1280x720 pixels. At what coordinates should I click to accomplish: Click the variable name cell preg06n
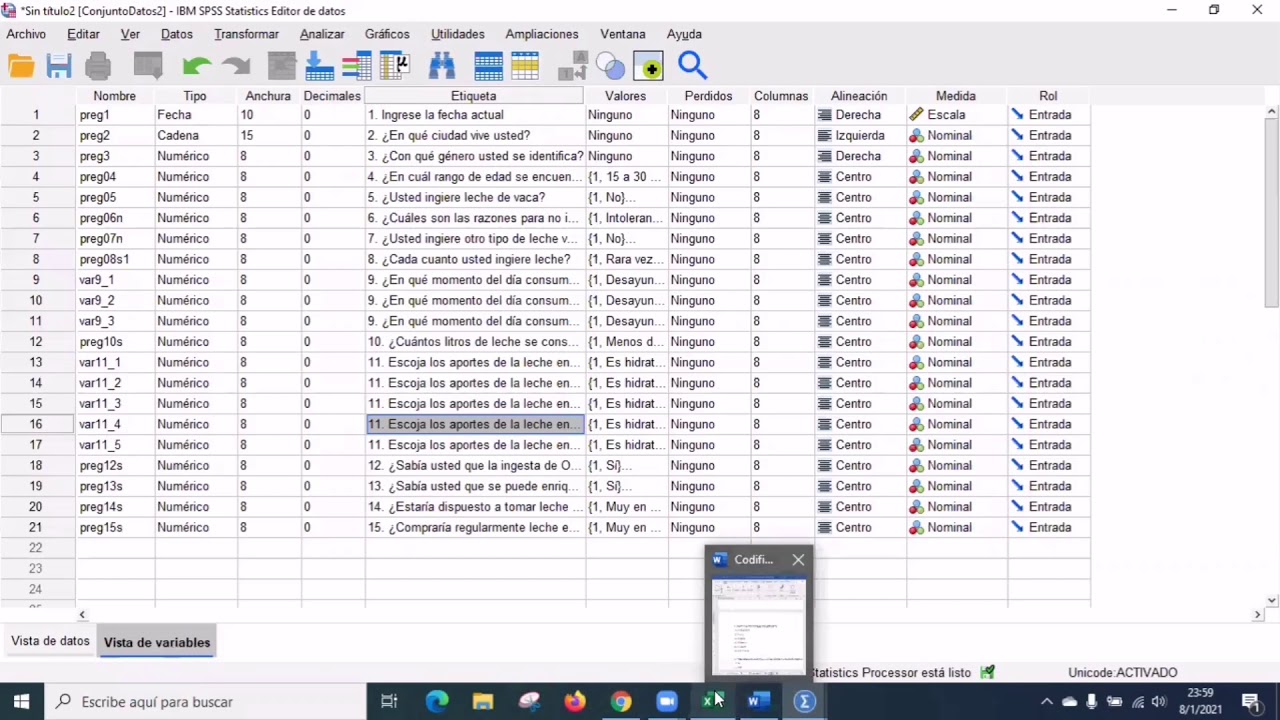click(115, 218)
